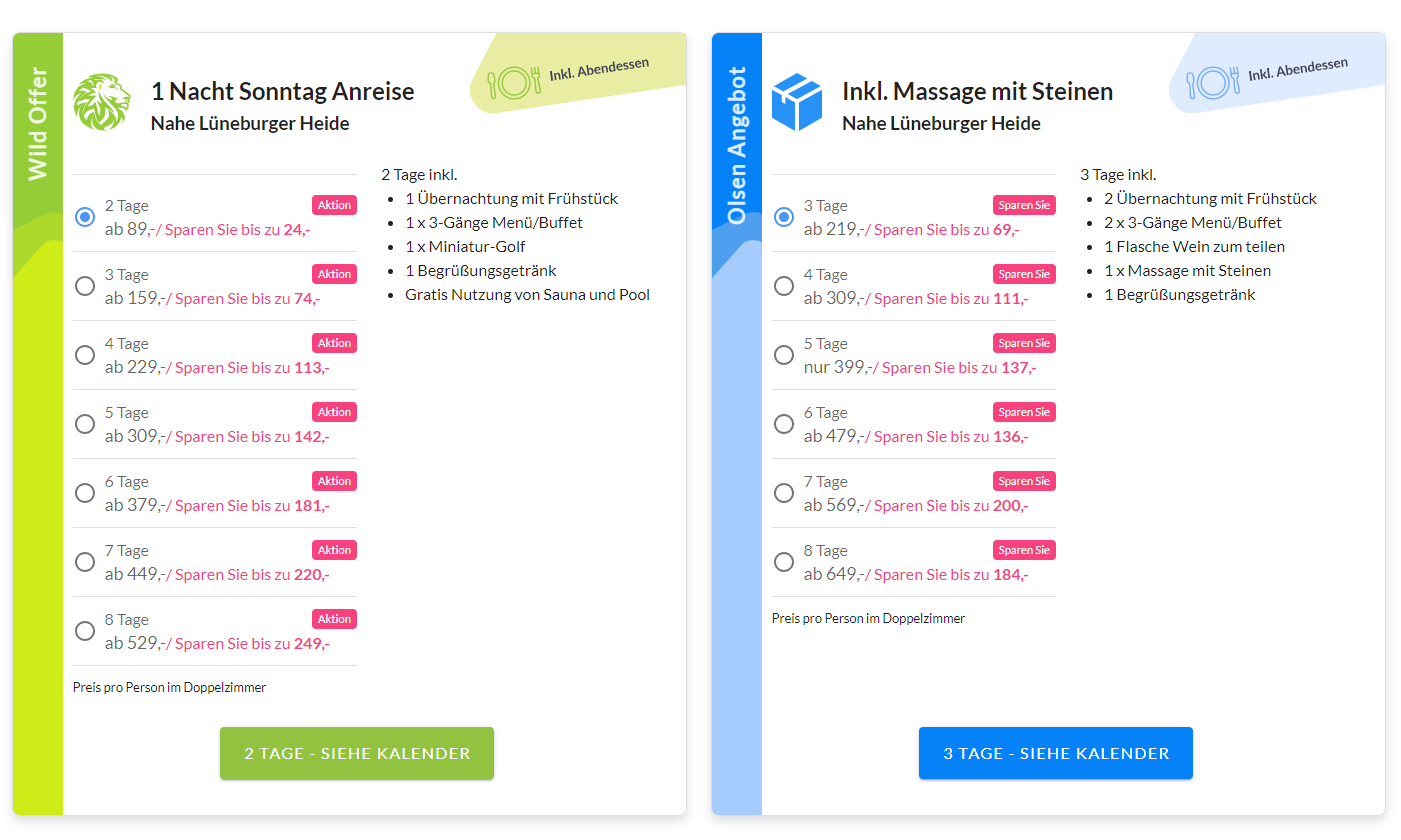
Task: Click green dinner plate icon in Wild Offer
Action: pos(513,82)
